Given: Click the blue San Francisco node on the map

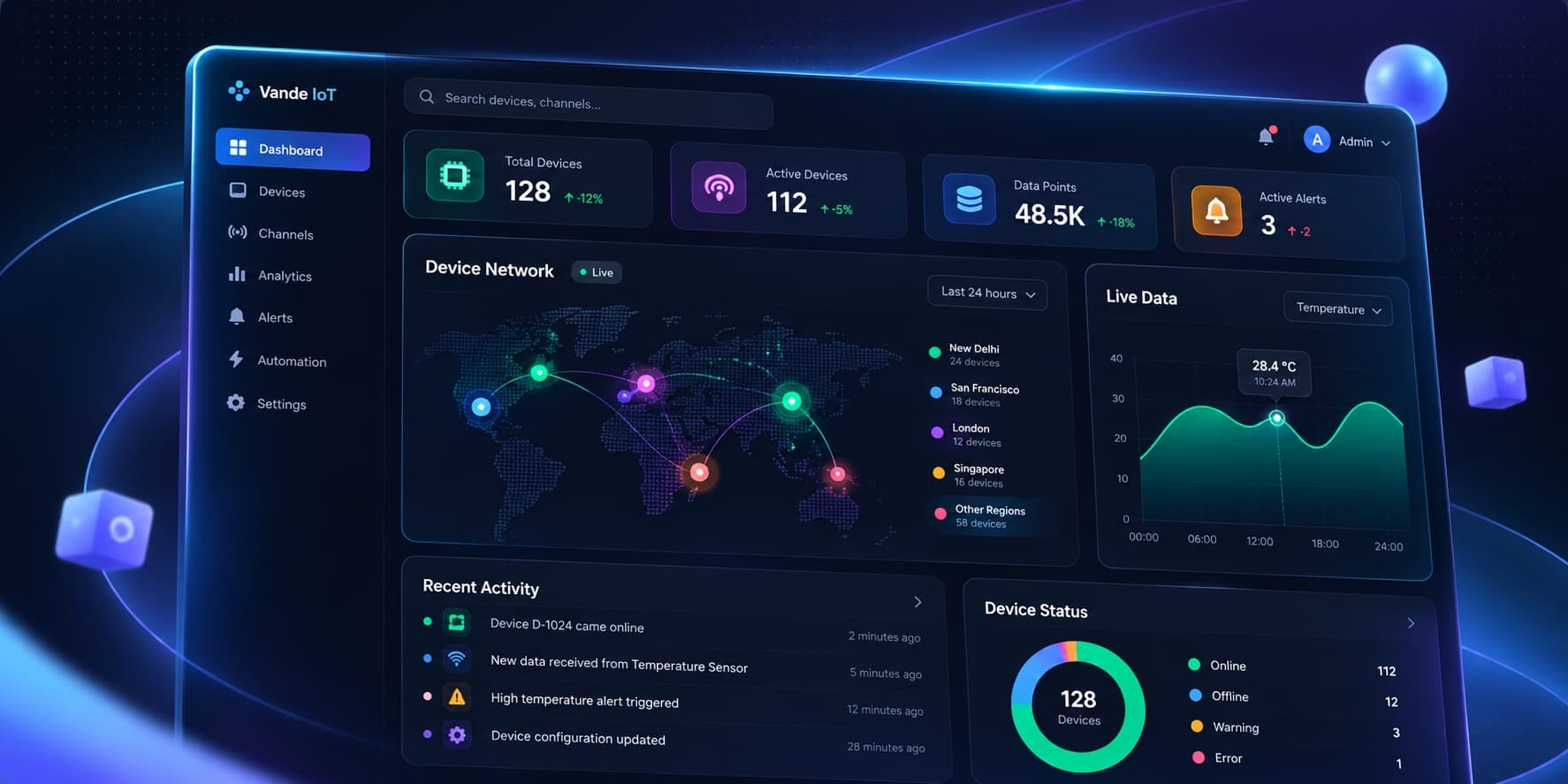Looking at the screenshot, I should pyautogui.click(x=481, y=407).
